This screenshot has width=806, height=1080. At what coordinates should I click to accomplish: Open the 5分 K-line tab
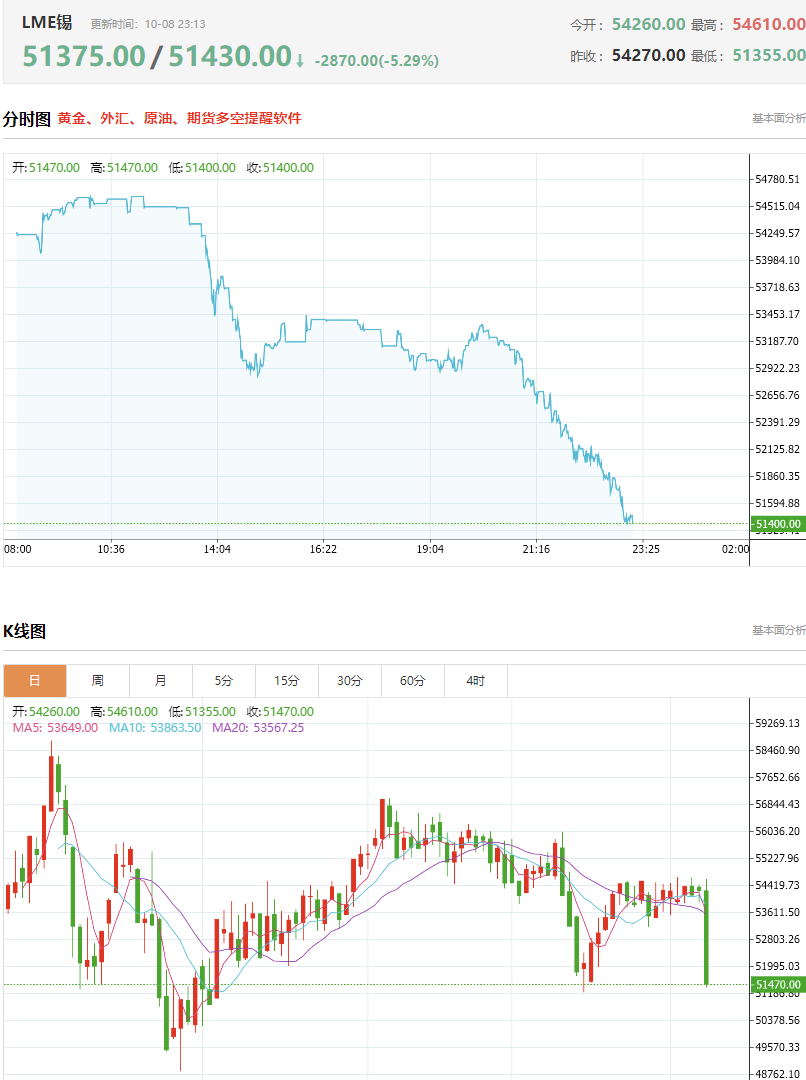point(224,681)
